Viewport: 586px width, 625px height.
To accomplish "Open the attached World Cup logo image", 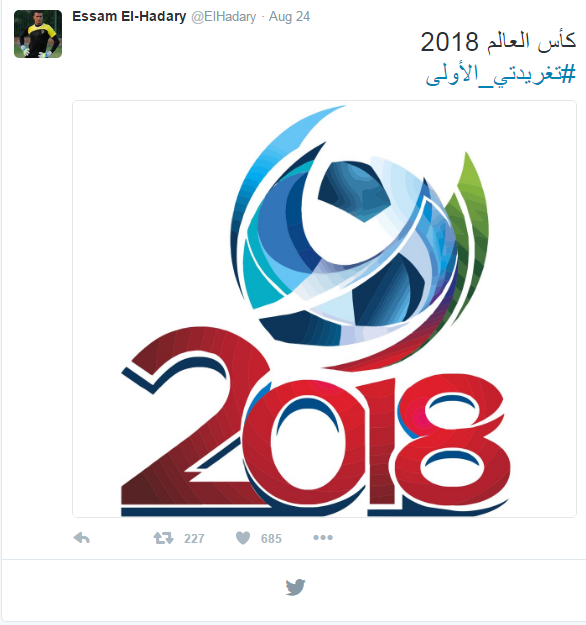I will pos(324,309).
